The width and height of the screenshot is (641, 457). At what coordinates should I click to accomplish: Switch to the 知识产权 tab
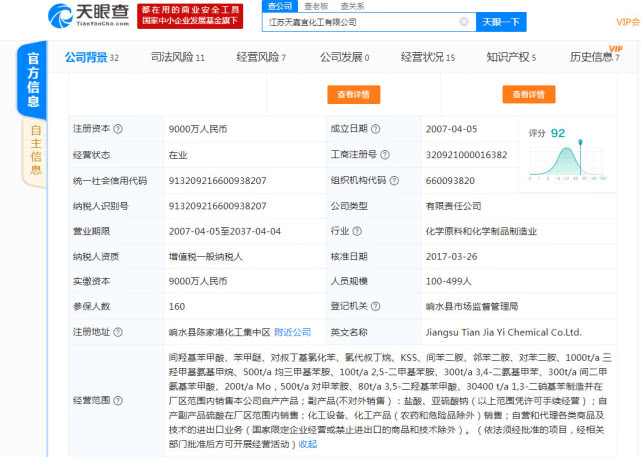[507, 58]
